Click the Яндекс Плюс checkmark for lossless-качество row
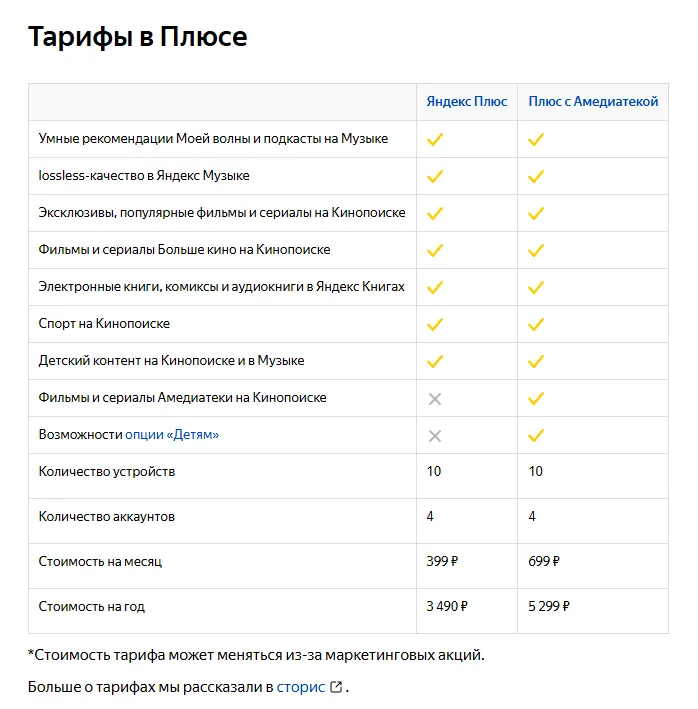The height and width of the screenshot is (709, 698). [435, 177]
